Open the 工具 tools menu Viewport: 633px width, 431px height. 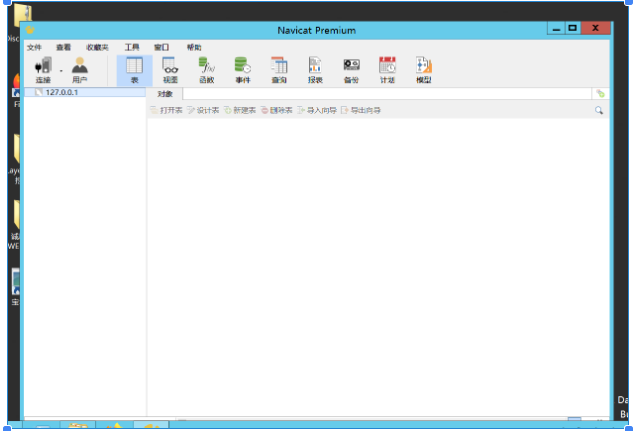[132, 48]
